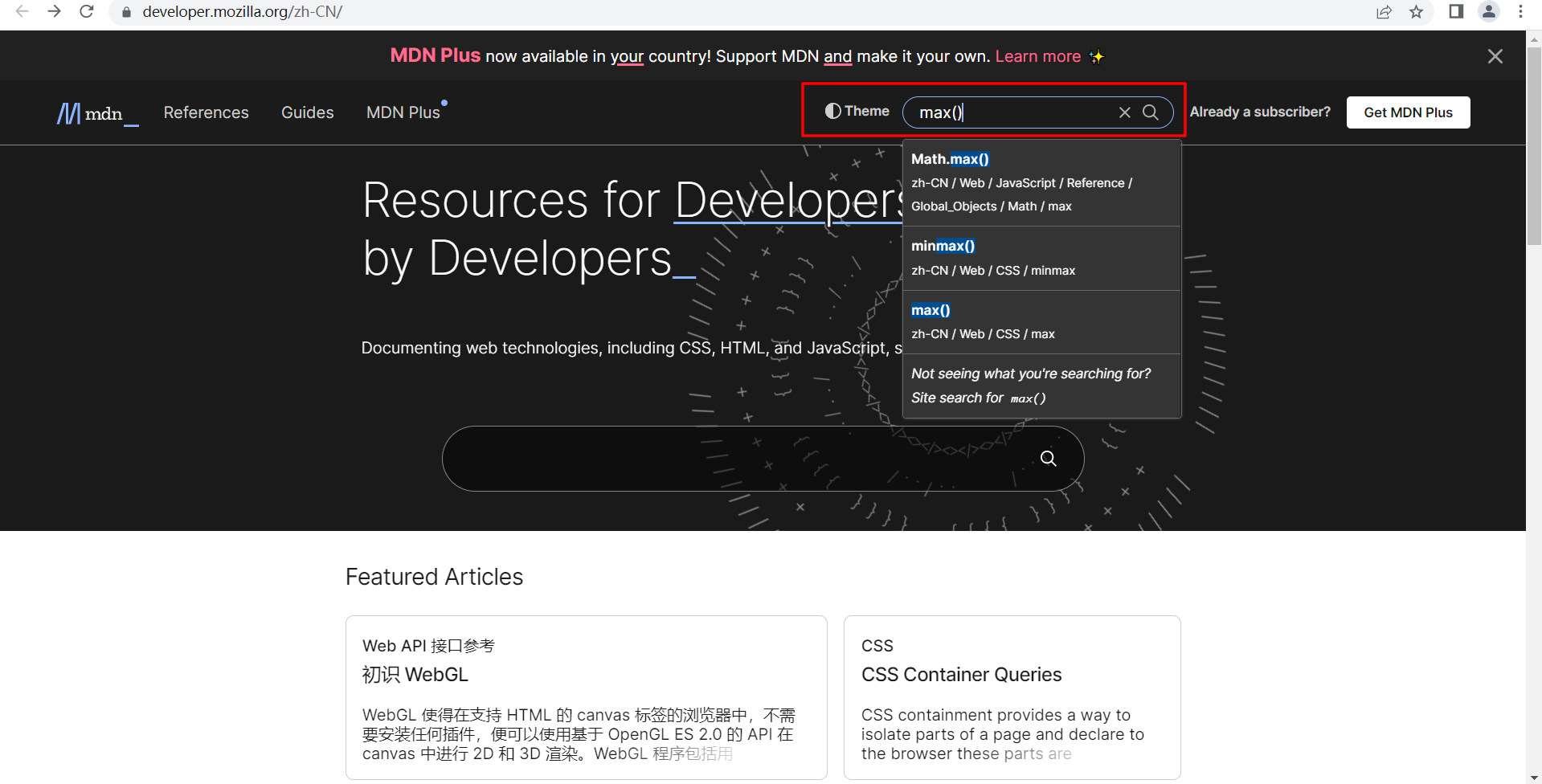The image size is (1542, 784).
Task: Open the Guides menu
Action: coord(308,112)
